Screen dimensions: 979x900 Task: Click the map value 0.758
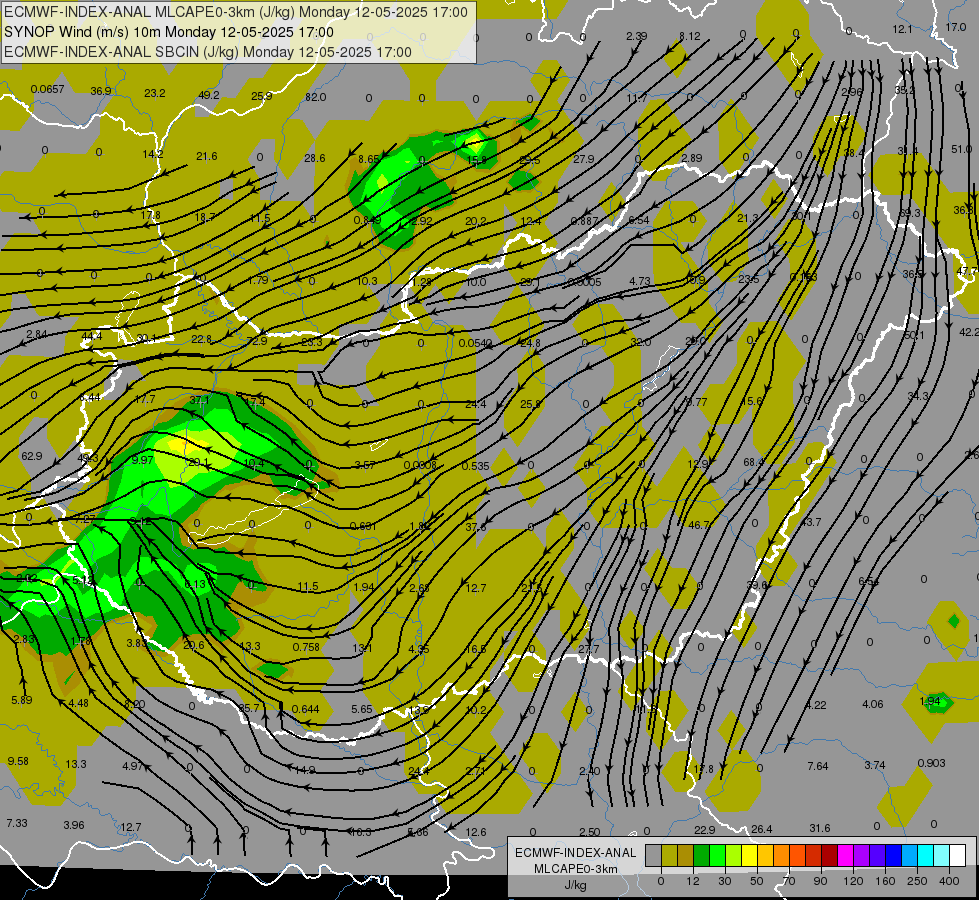point(307,646)
